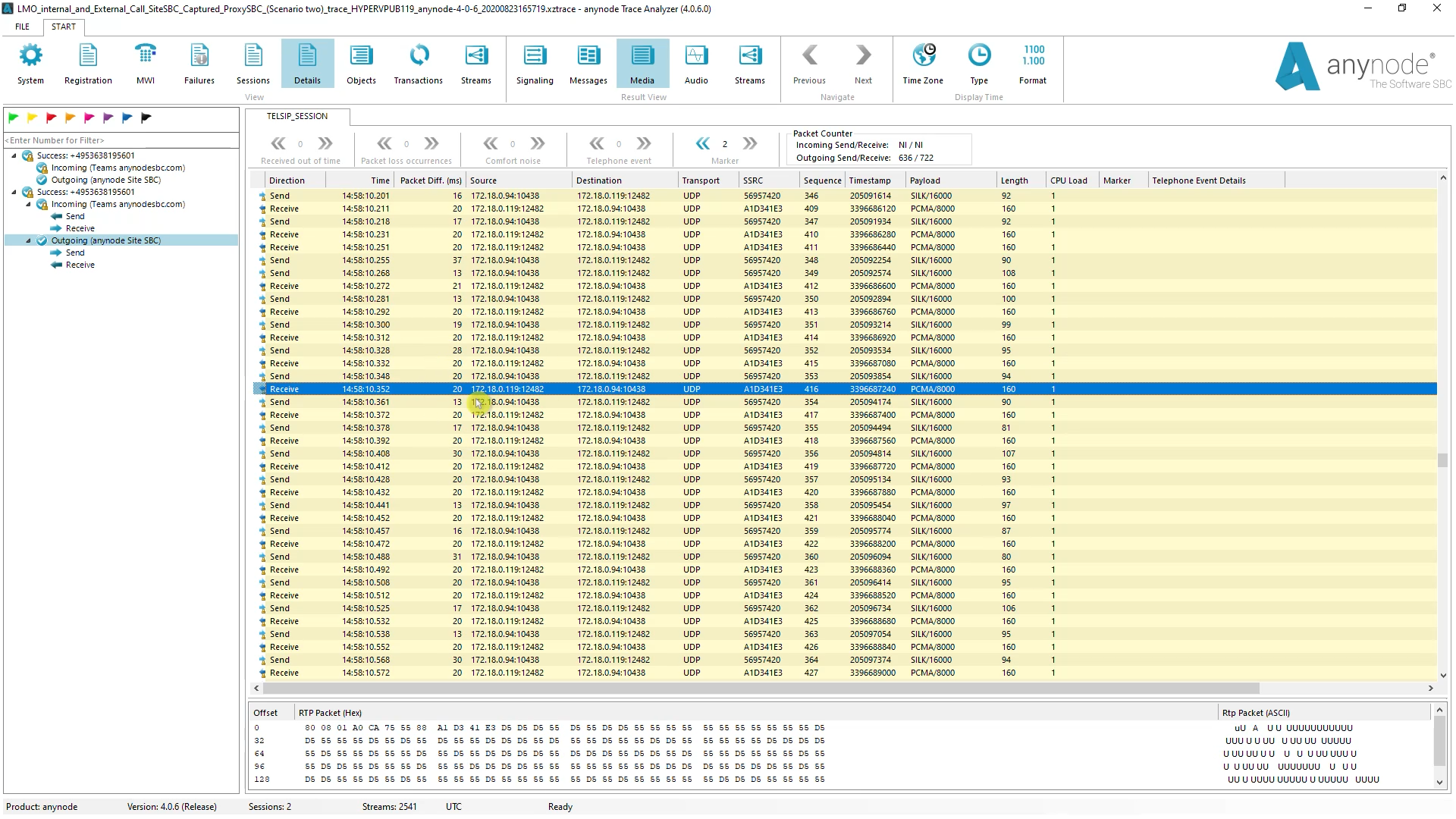Click the purple flag filter
The image size is (1456, 819).
(x=108, y=118)
